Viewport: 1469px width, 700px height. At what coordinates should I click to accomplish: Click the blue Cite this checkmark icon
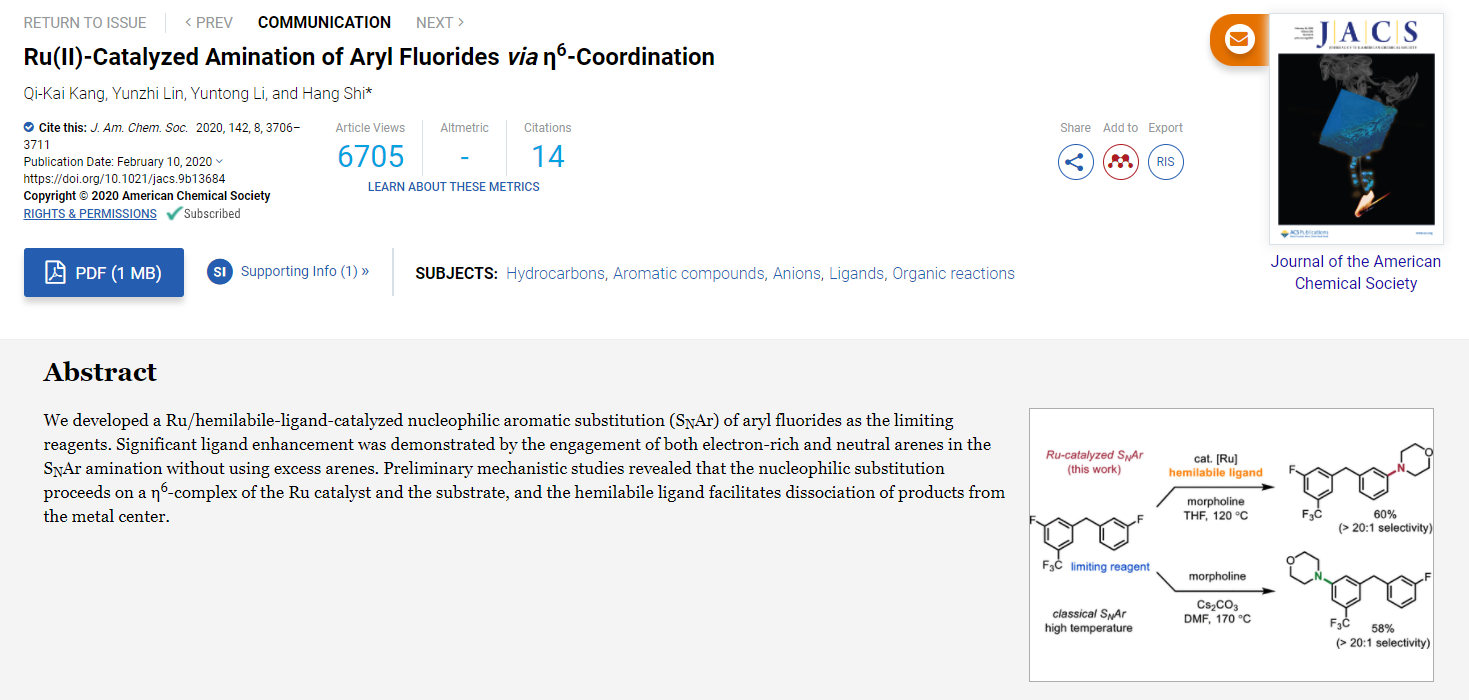tap(29, 128)
